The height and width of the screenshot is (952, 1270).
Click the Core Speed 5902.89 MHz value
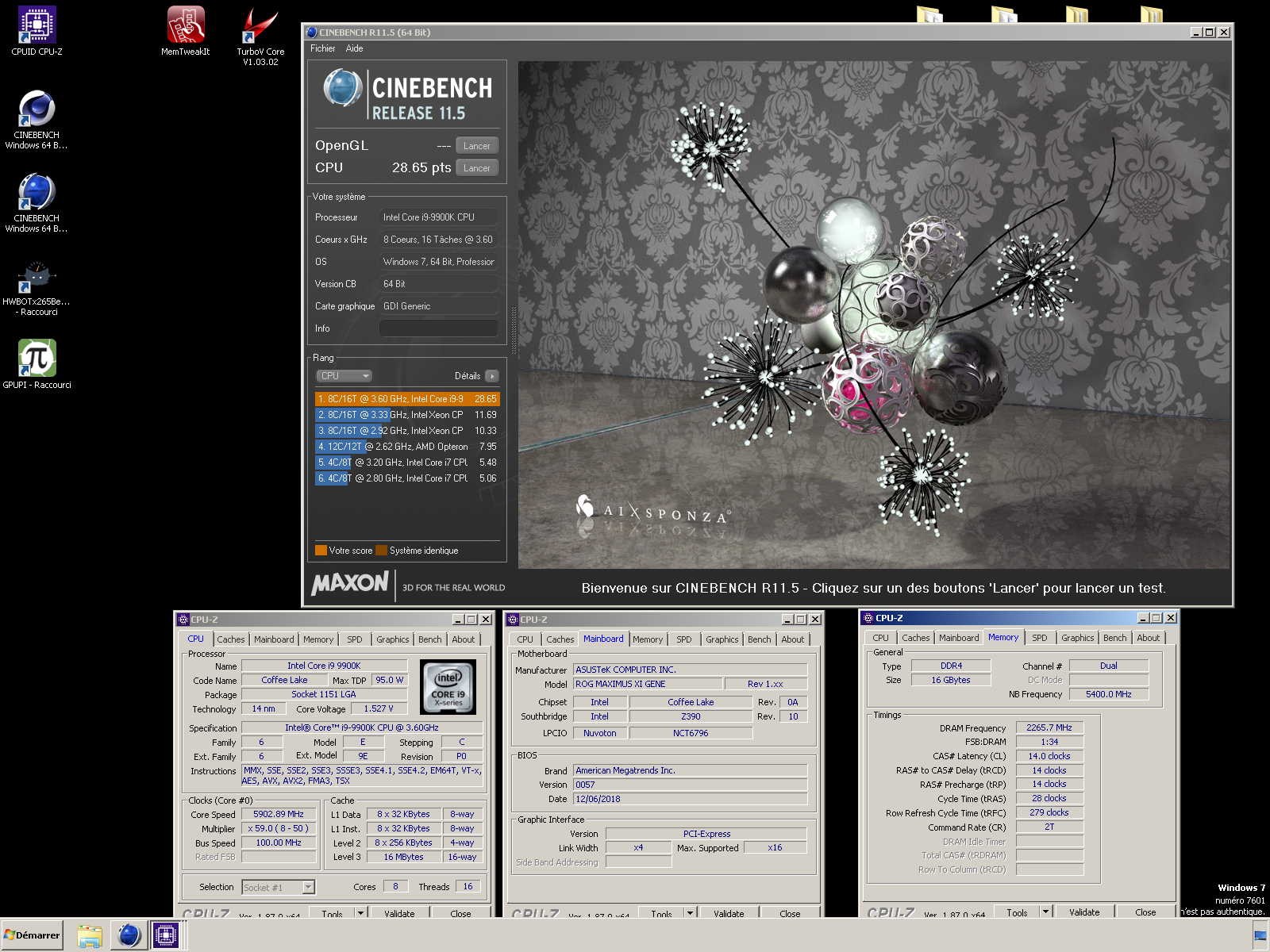(279, 814)
